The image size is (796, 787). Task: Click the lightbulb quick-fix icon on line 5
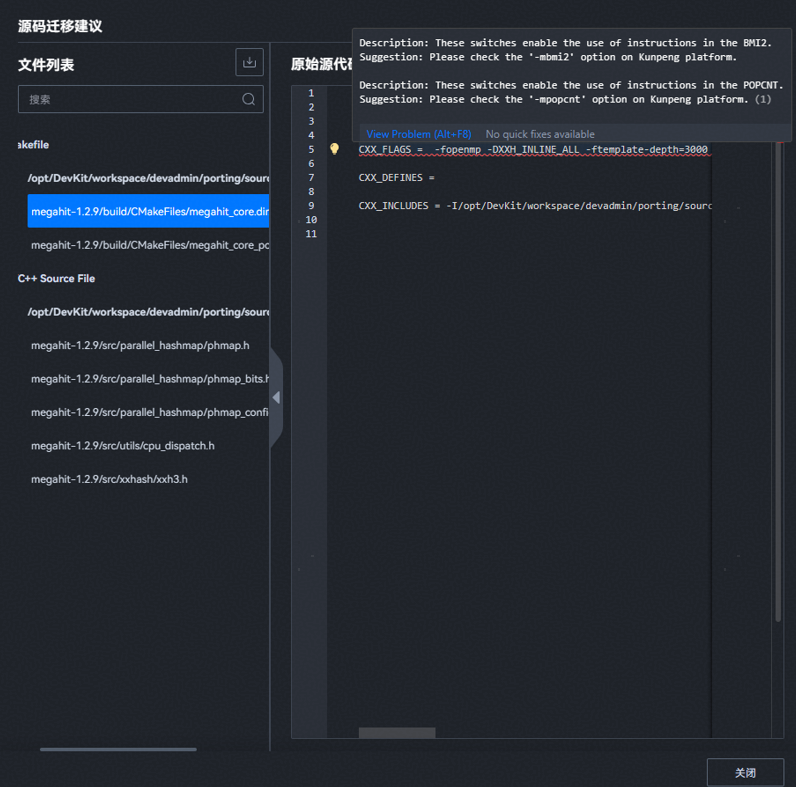click(335, 149)
